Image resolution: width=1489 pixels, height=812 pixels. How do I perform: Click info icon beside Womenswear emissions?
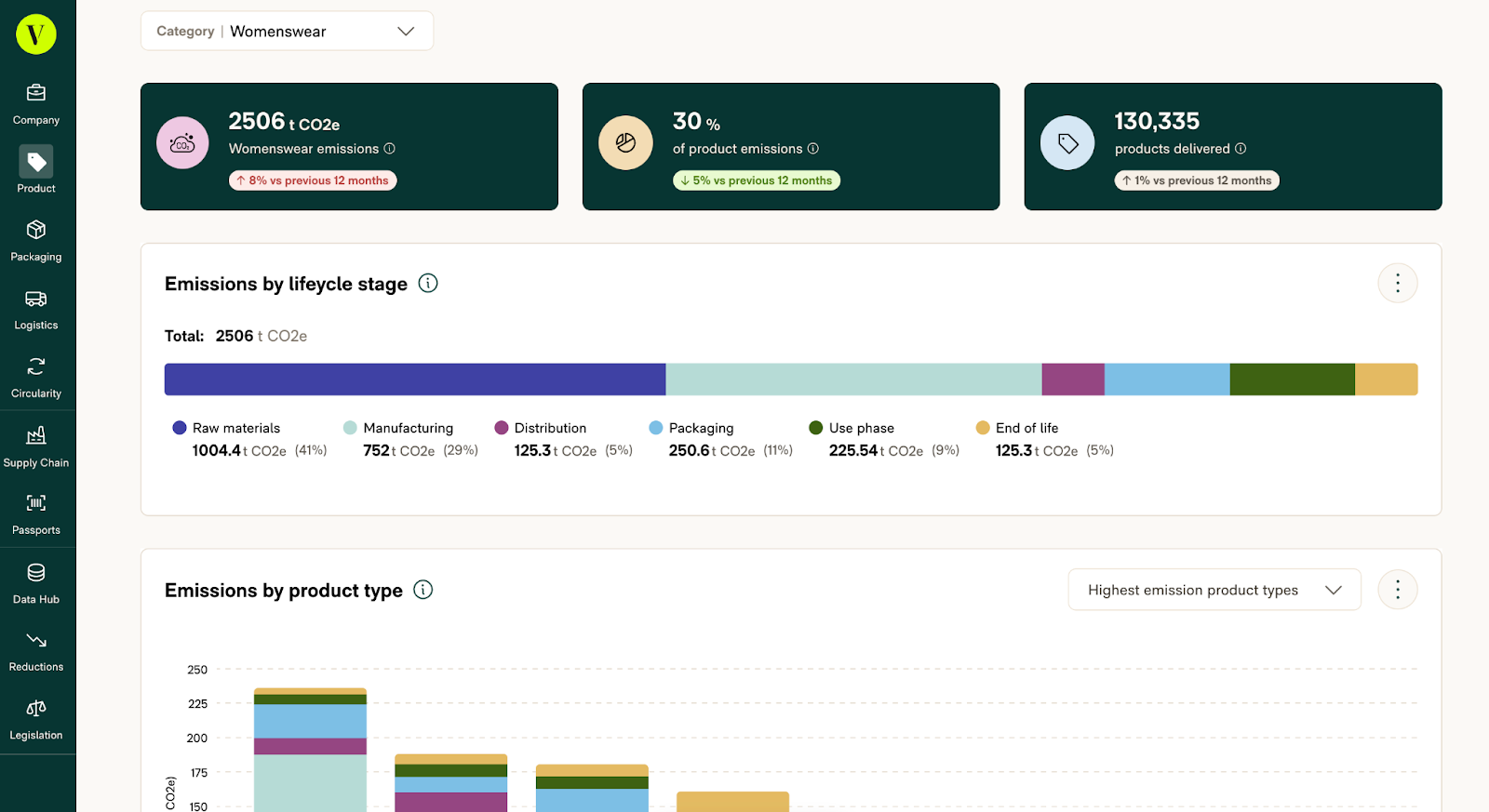(x=390, y=149)
